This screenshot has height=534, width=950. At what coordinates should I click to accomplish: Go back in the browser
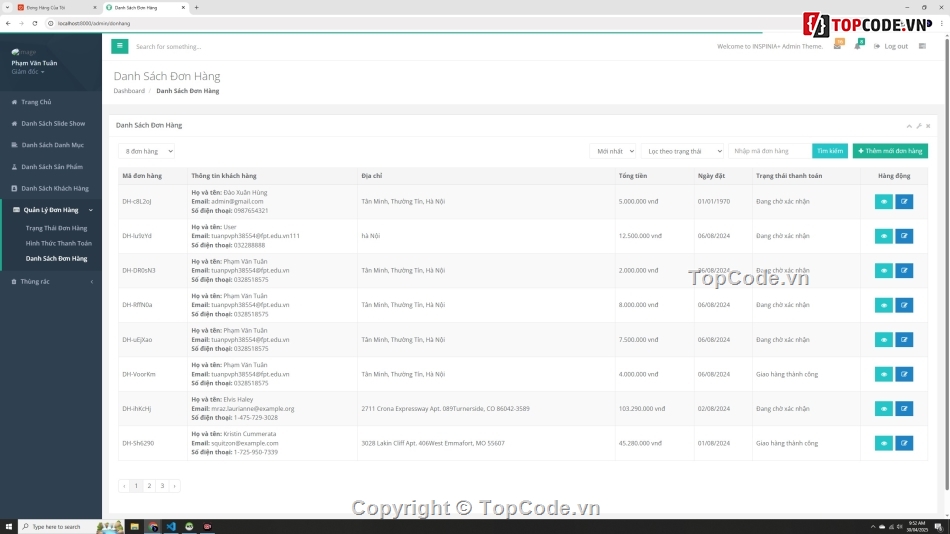click(8, 23)
